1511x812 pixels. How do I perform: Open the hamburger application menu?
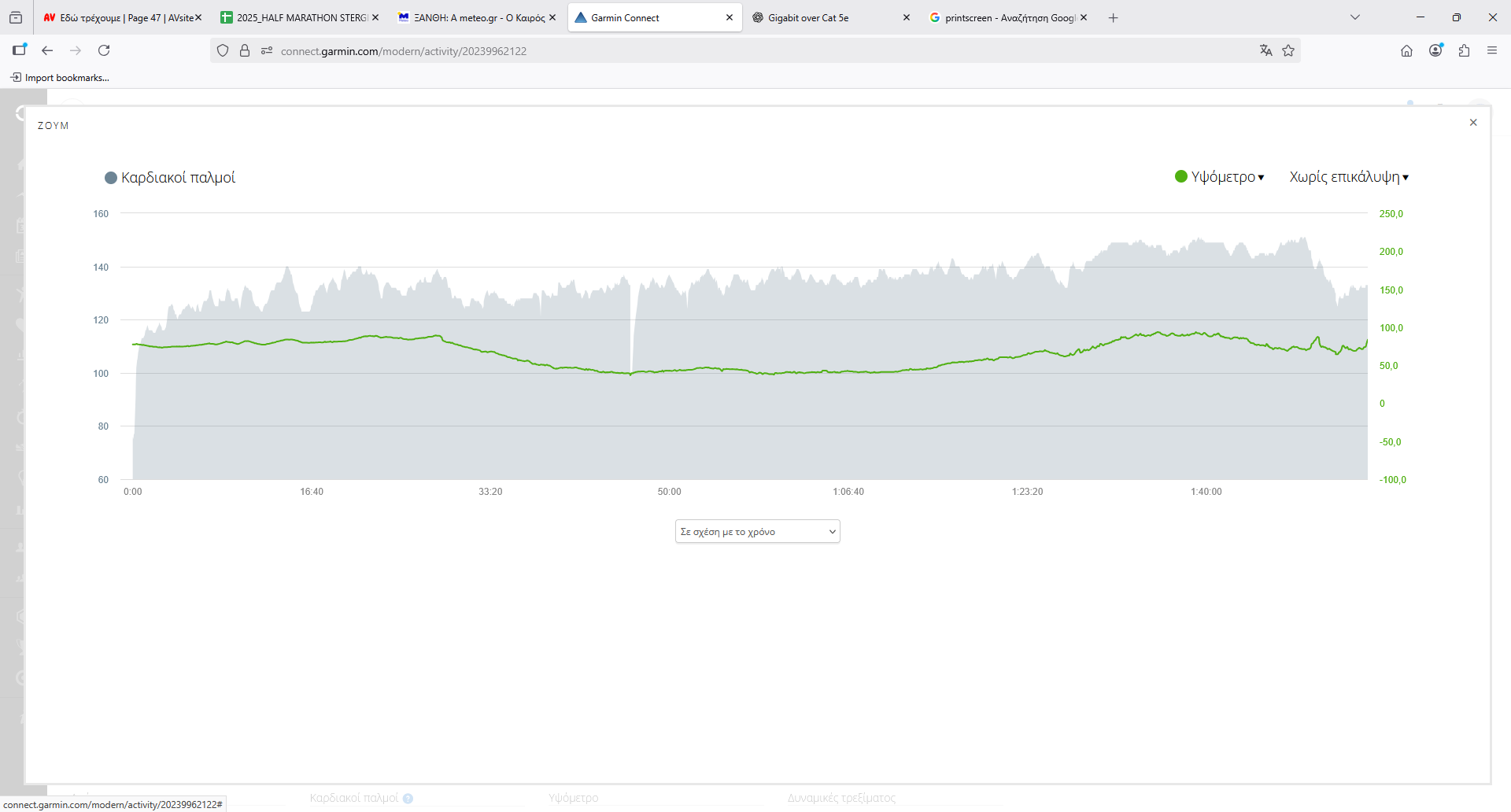1492,50
